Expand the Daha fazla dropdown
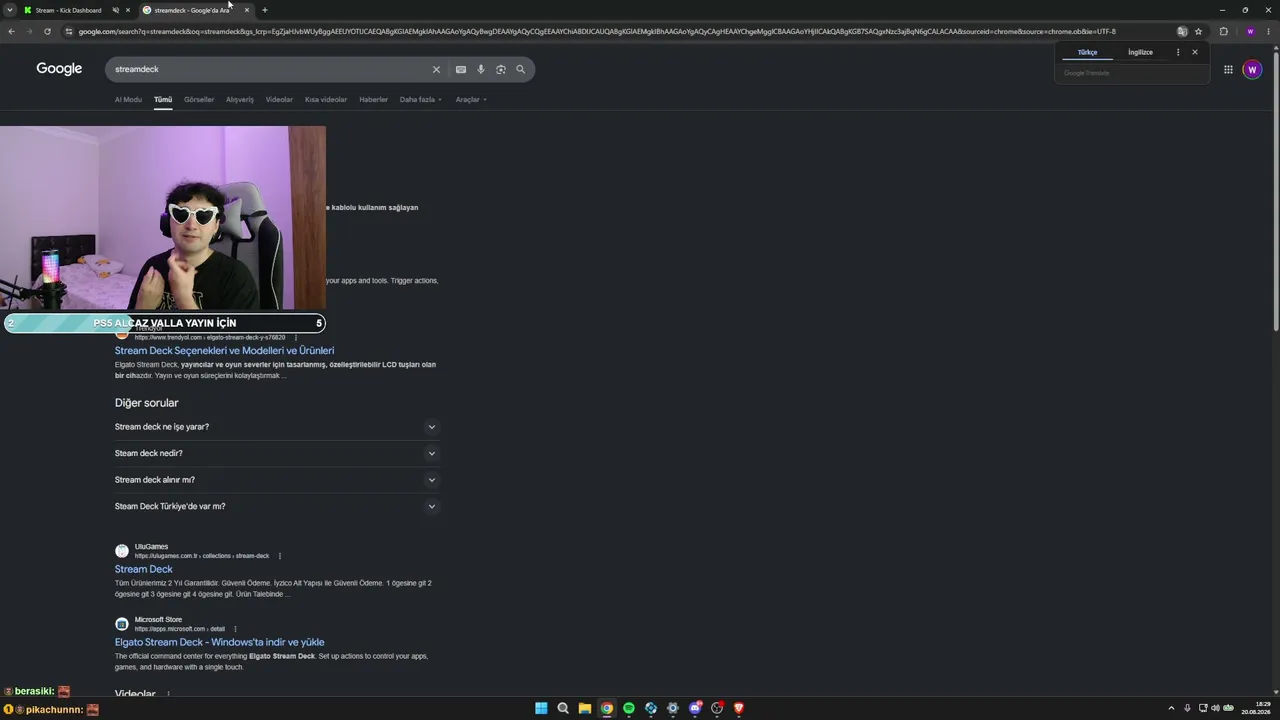The height and width of the screenshot is (720, 1280). (420, 99)
